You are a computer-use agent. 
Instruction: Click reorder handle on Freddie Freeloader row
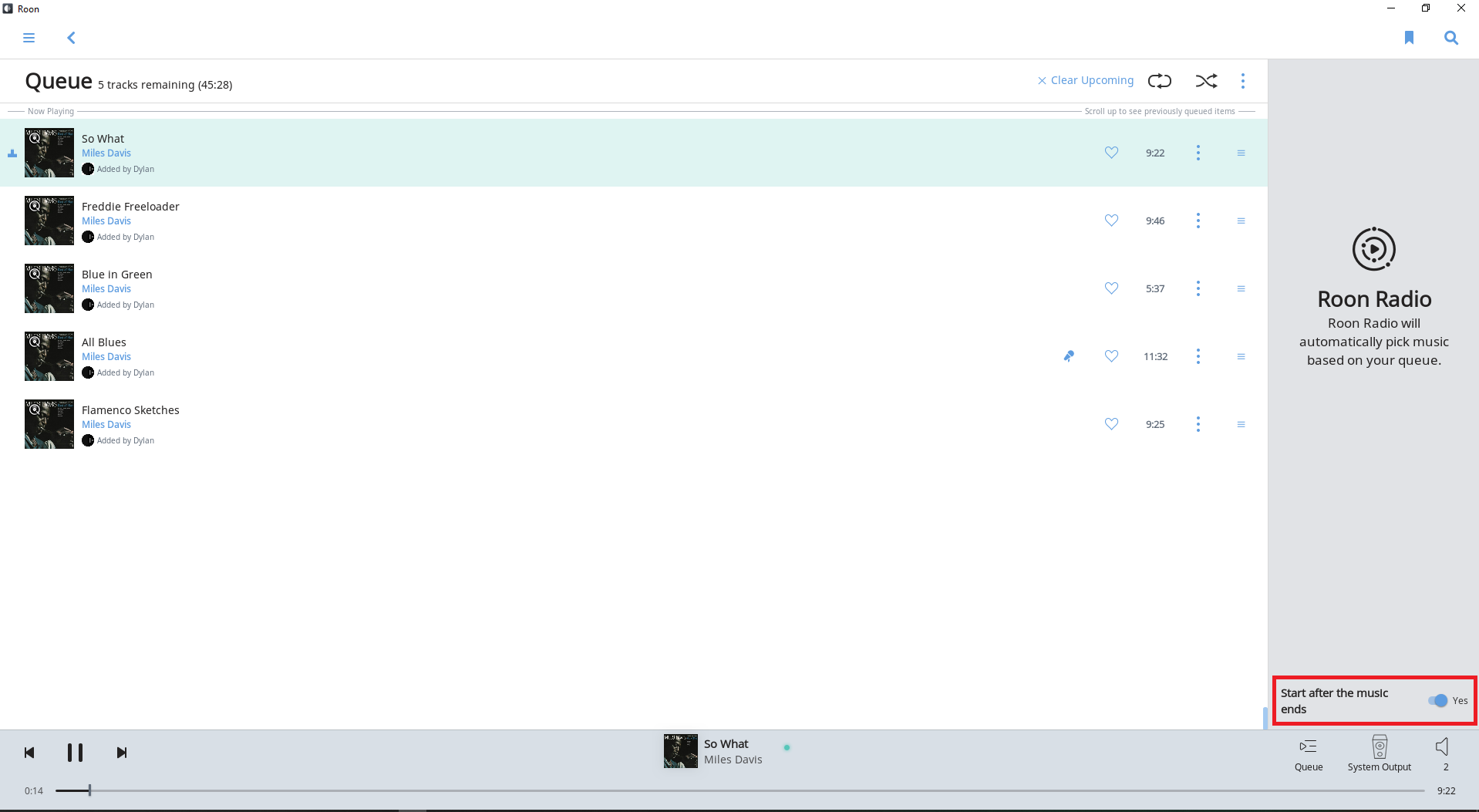pyautogui.click(x=1241, y=221)
